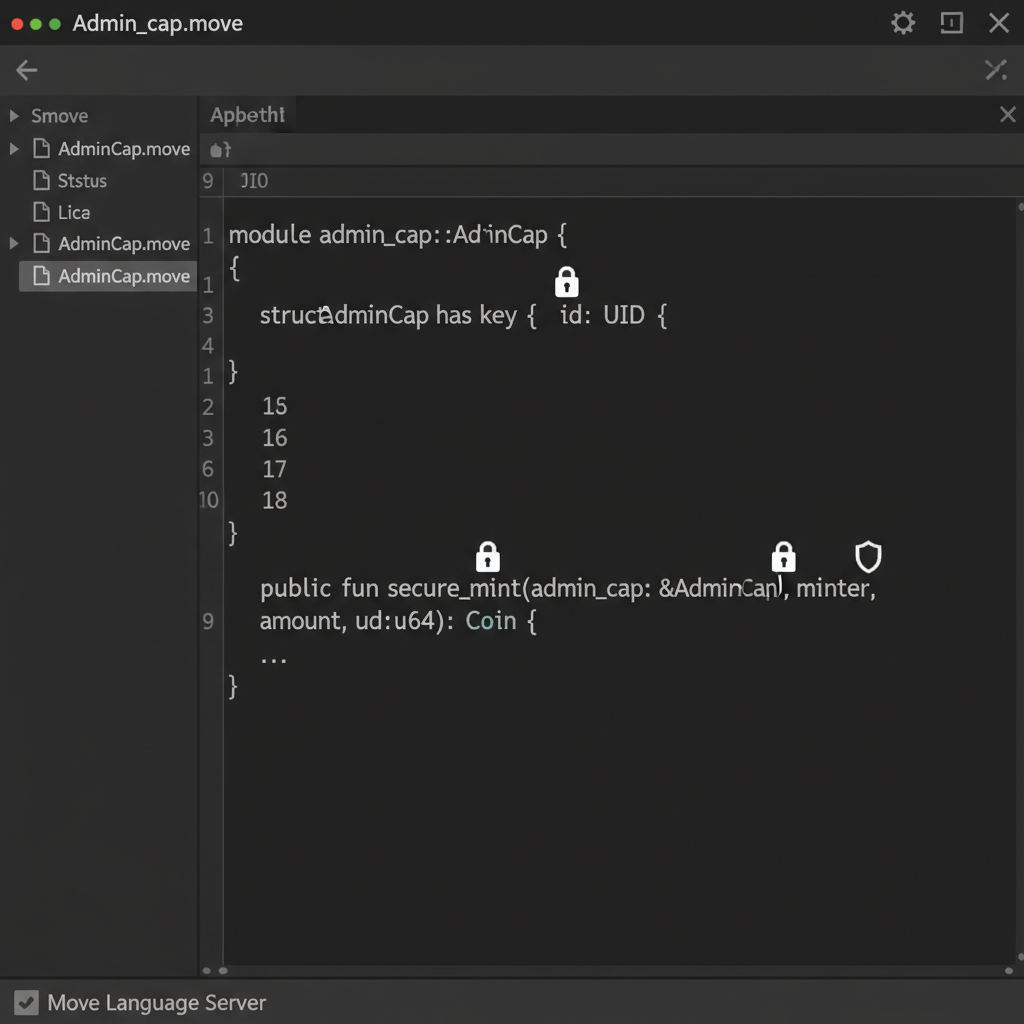This screenshot has width=1024, height=1024.
Task: Expand the second AdminCap.move tree entry
Action: point(13,243)
